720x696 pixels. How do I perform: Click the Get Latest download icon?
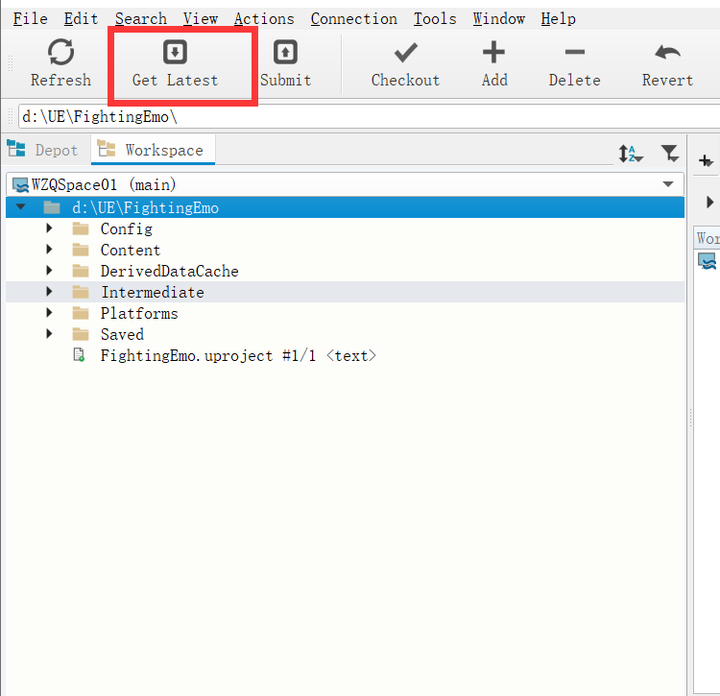(x=175, y=52)
